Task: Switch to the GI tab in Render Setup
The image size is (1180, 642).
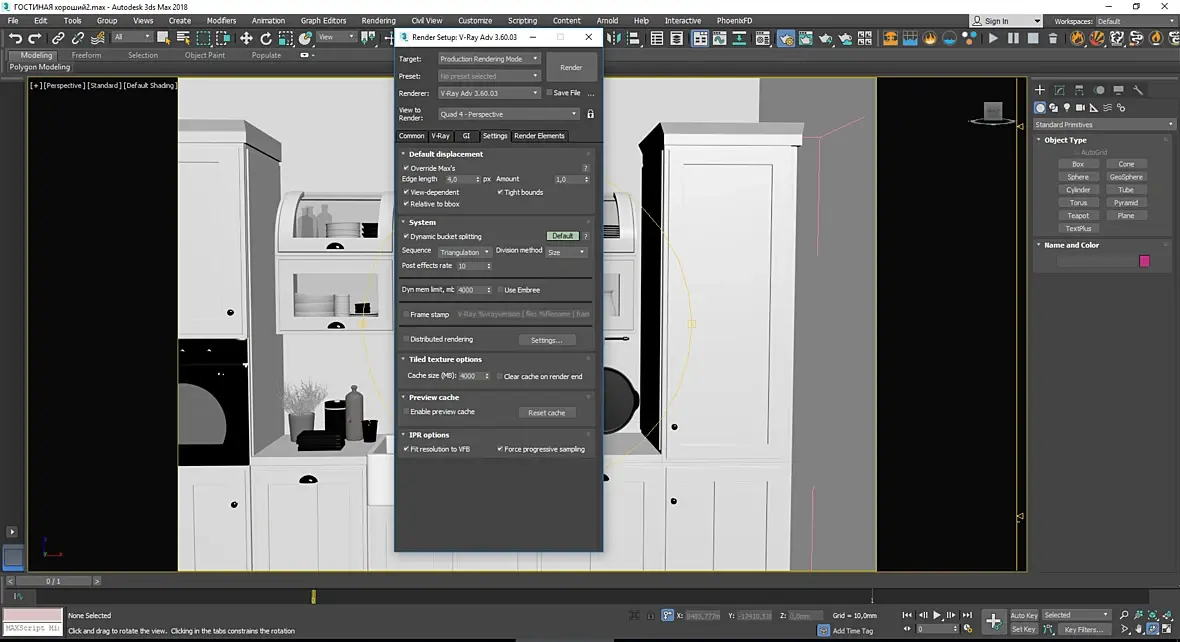Action: pyautogui.click(x=466, y=136)
